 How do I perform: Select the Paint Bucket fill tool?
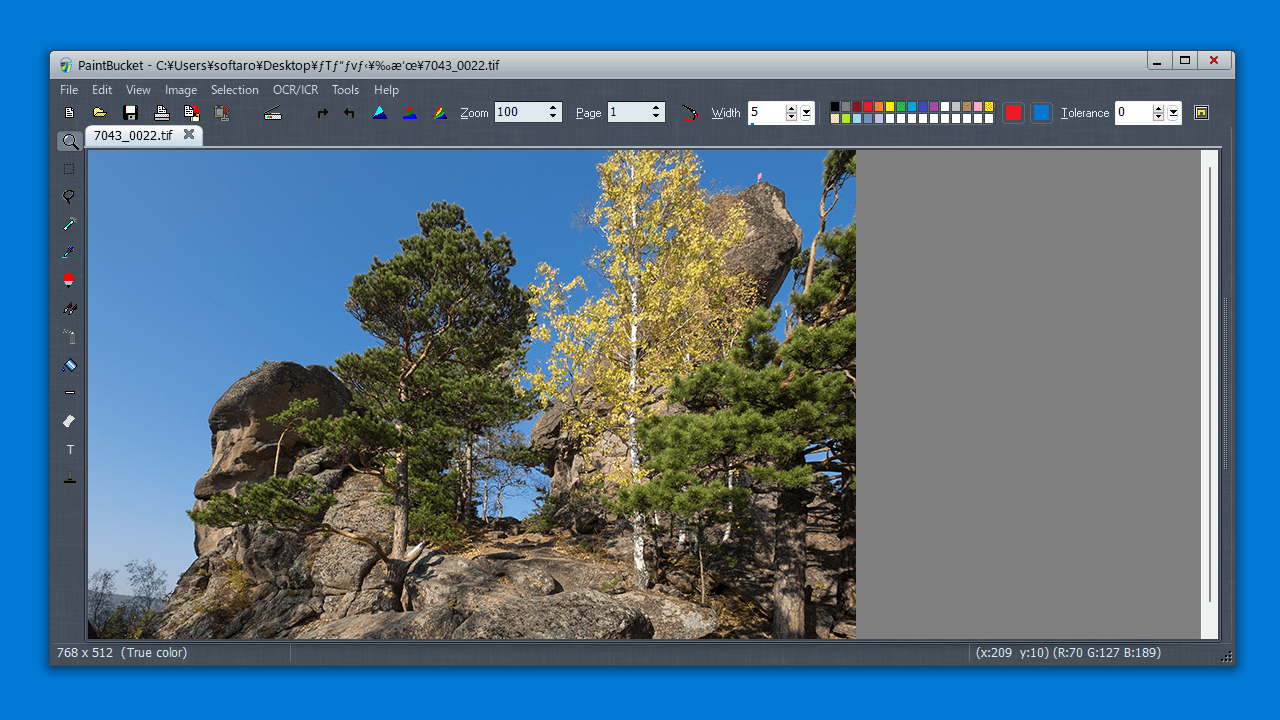[x=69, y=365]
